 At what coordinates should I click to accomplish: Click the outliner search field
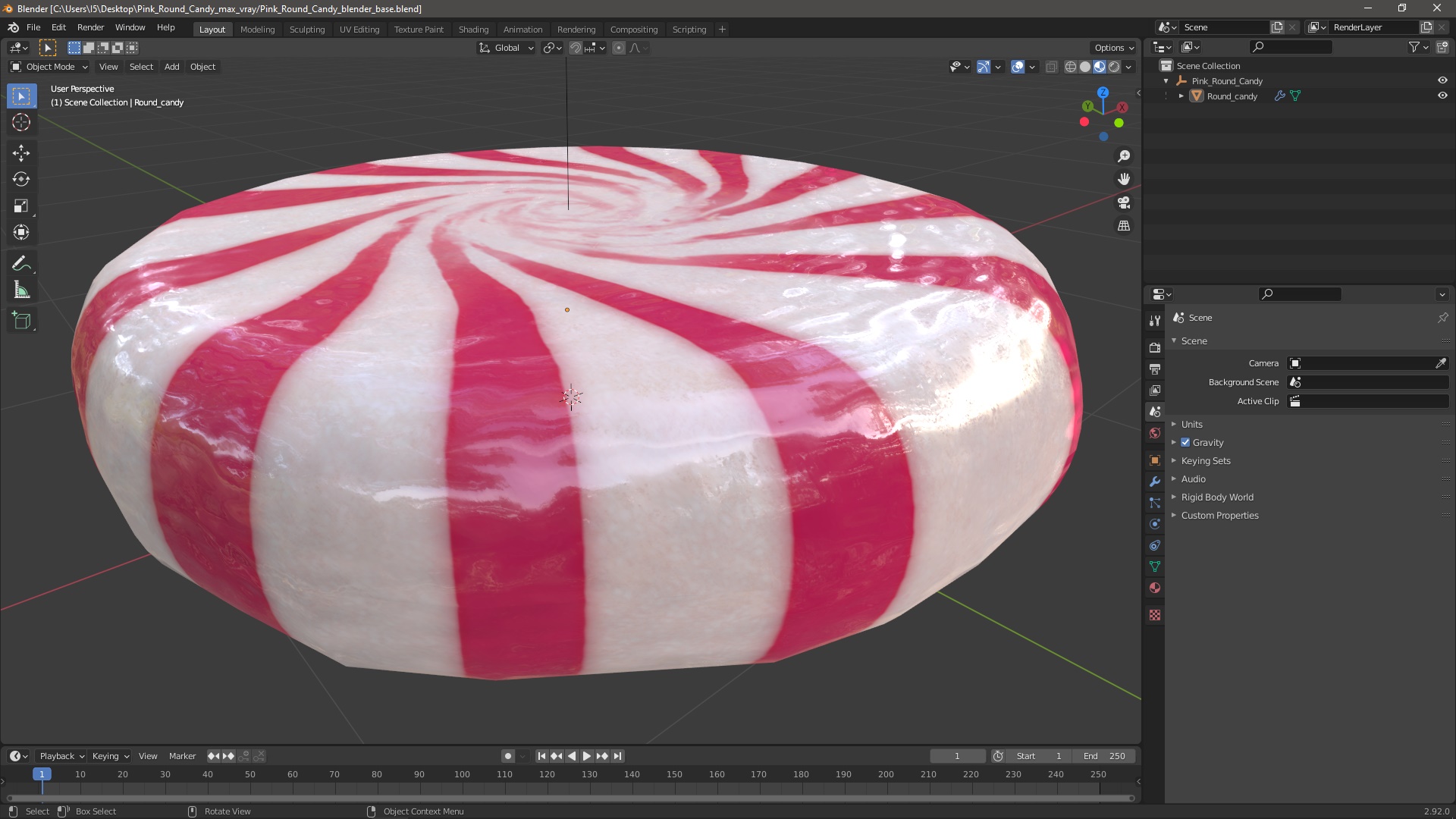[x=1291, y=47]
